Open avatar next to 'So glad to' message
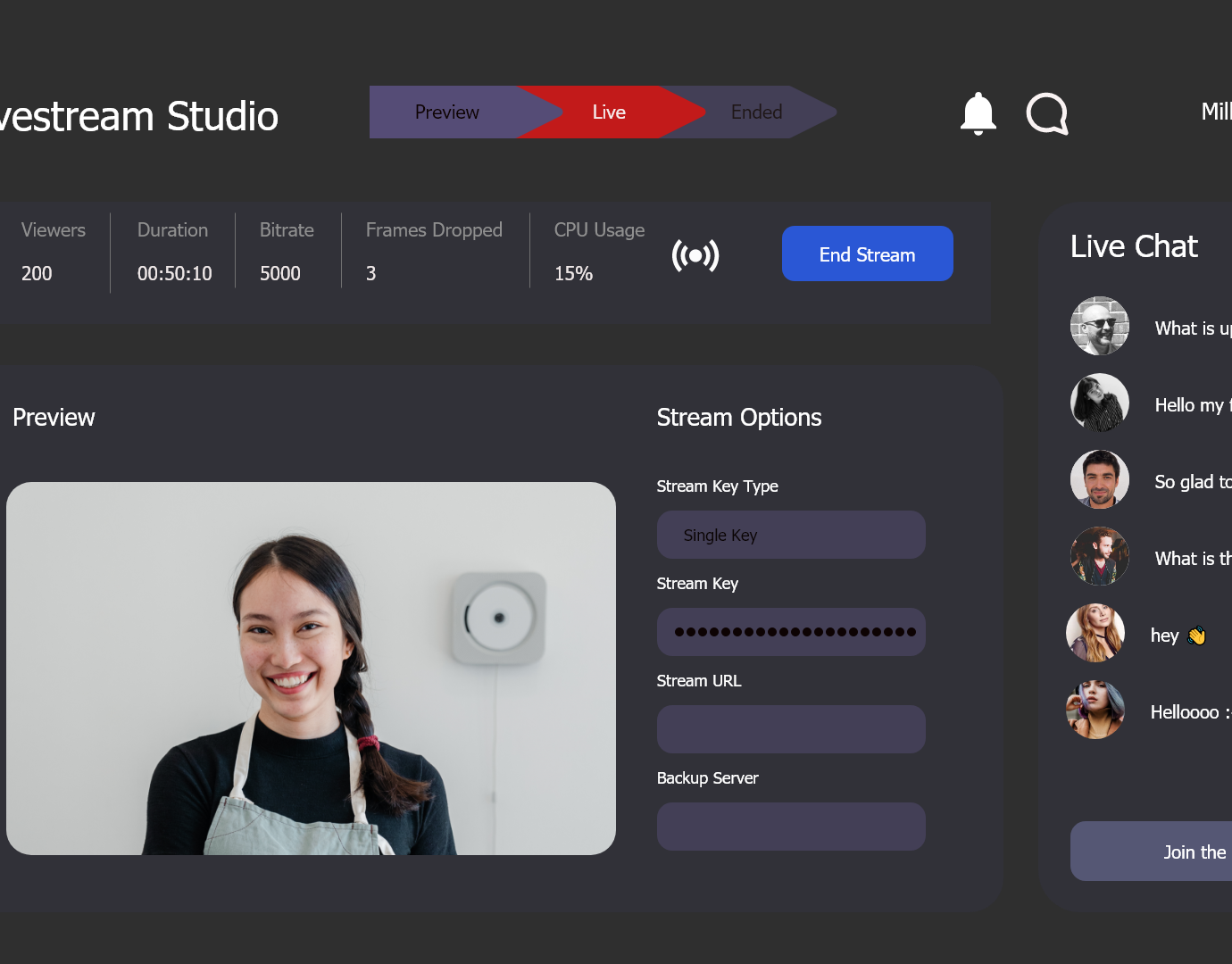This screenshot has width=1232, height=964. pos(1100,479)
